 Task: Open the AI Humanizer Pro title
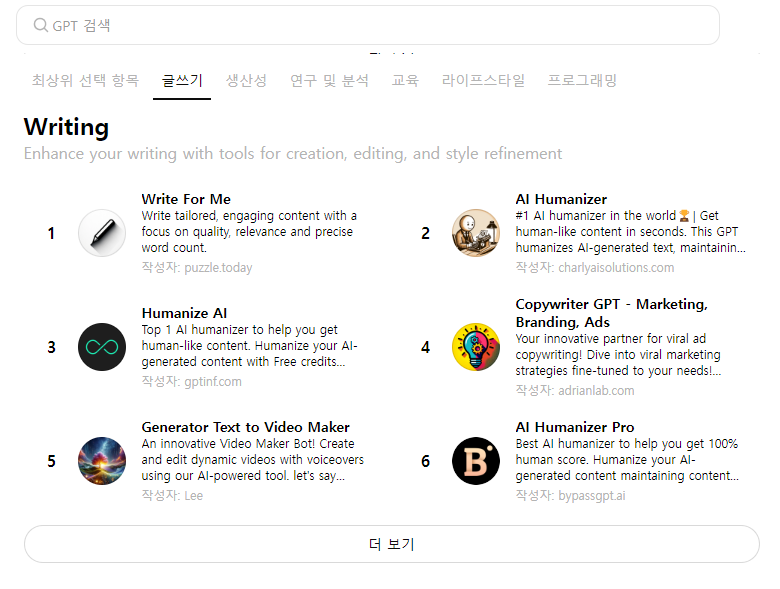click(575, 427)
